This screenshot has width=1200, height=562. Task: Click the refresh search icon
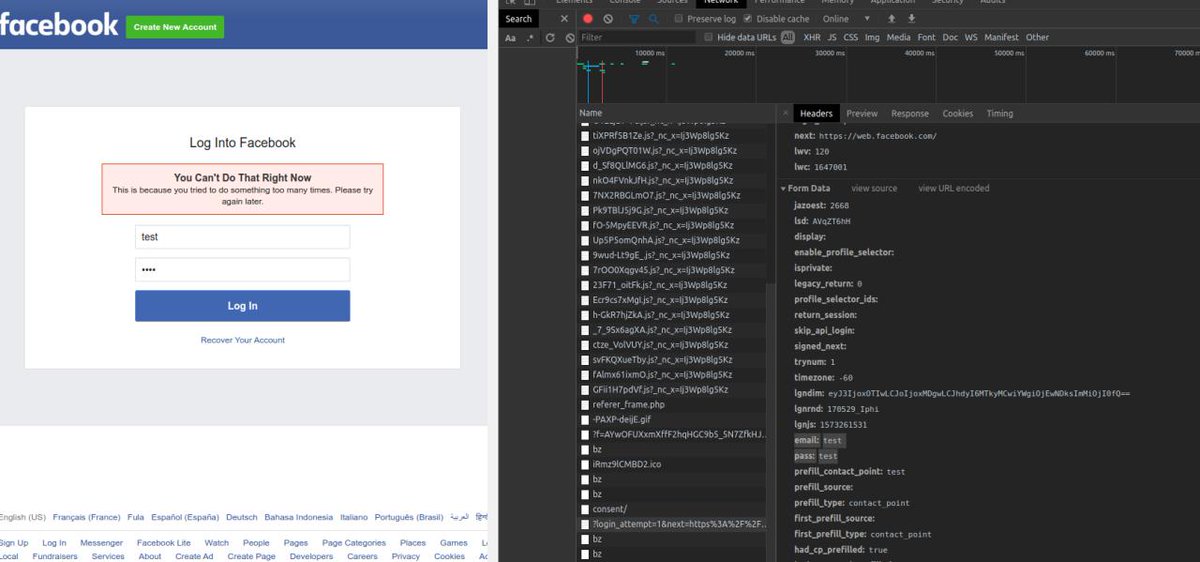click(x=550, y=38)
